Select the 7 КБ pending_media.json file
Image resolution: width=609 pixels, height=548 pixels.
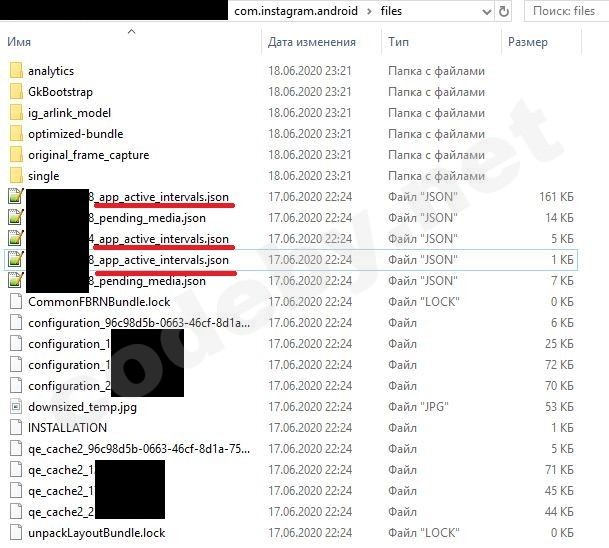(x=147, y=281)
